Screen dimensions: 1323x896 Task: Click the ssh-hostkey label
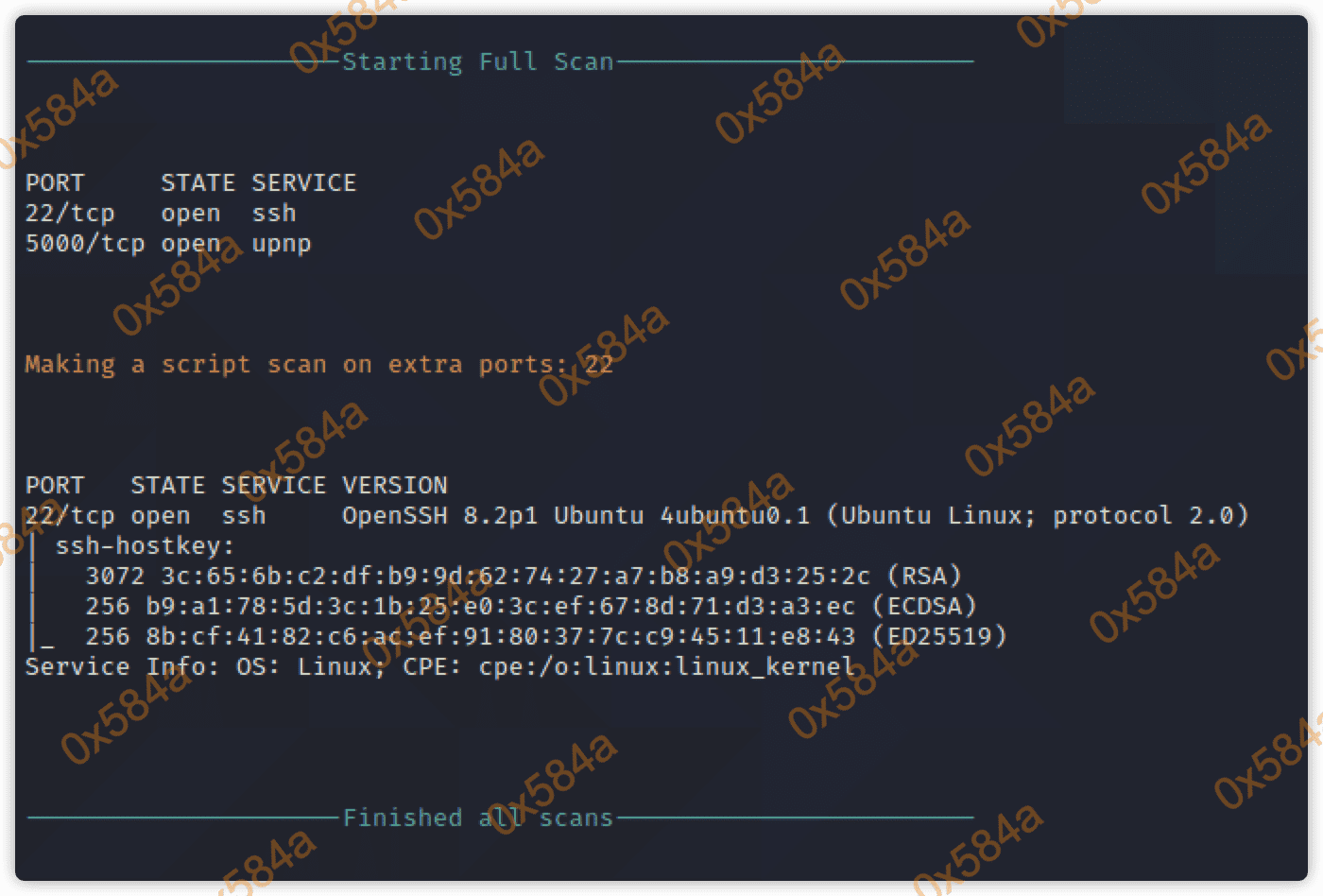pos(144,546)
